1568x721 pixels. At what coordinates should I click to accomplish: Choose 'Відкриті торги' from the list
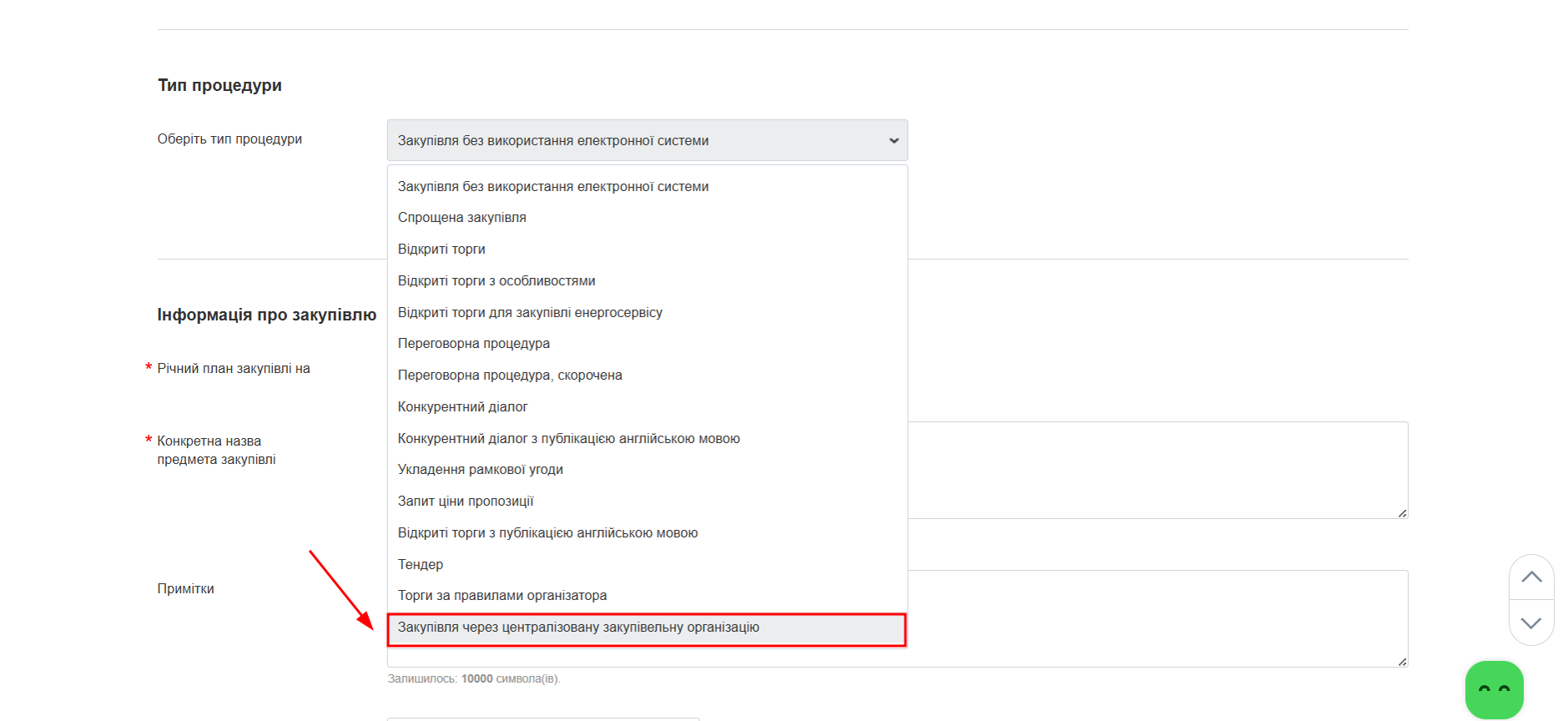(441, 250)
